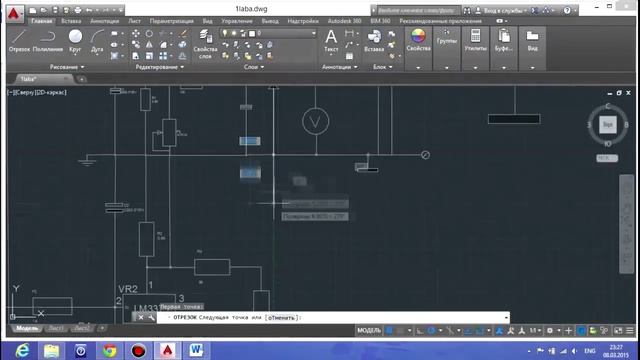Click the Print icon in quick access toolbar
The image size is (640, 360).
pyautogui.click(x=78, y=10)
